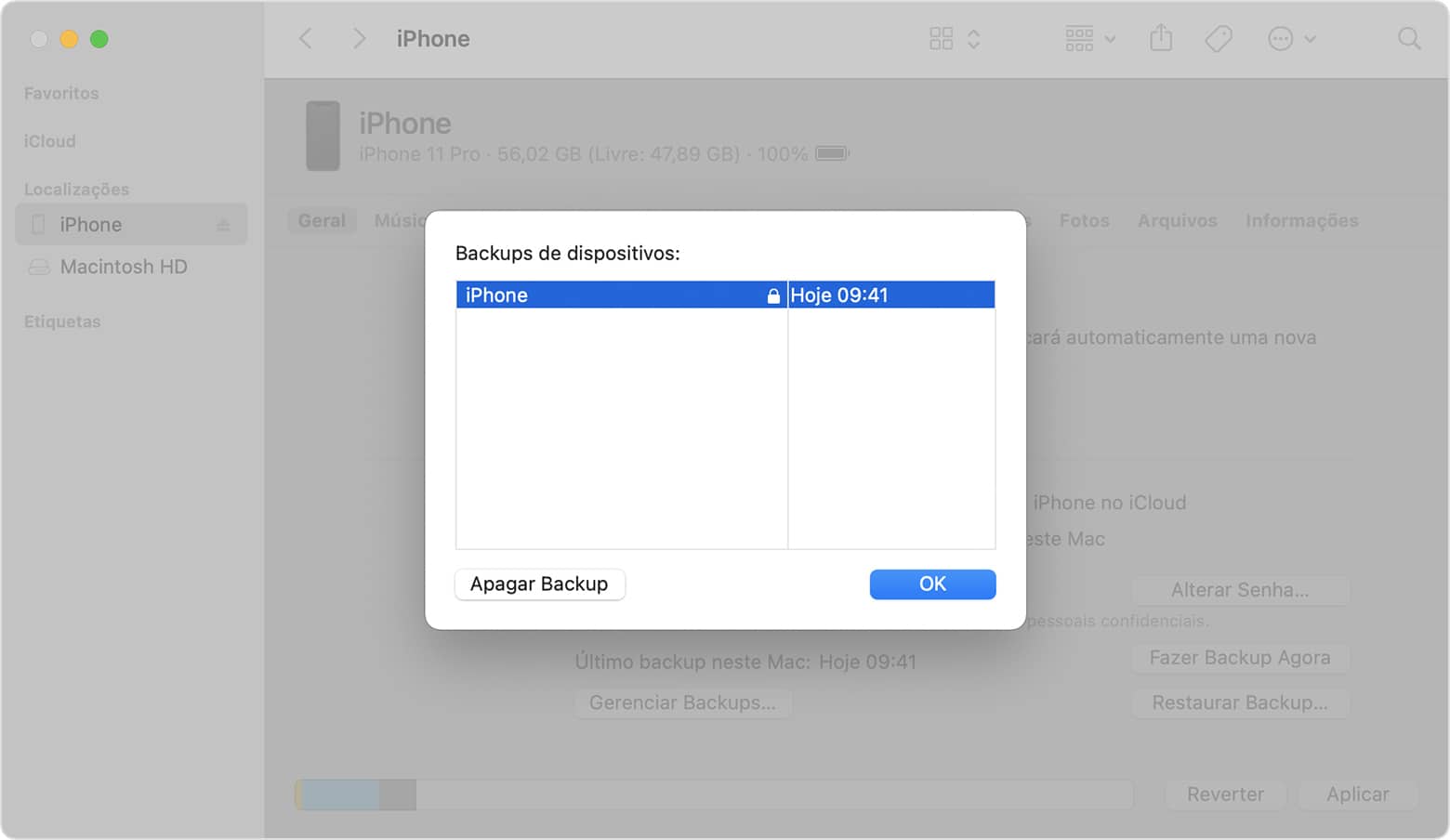Open the ellipsis actions menu
Screen dimensions: 1450x840
tap(1280, 38)
